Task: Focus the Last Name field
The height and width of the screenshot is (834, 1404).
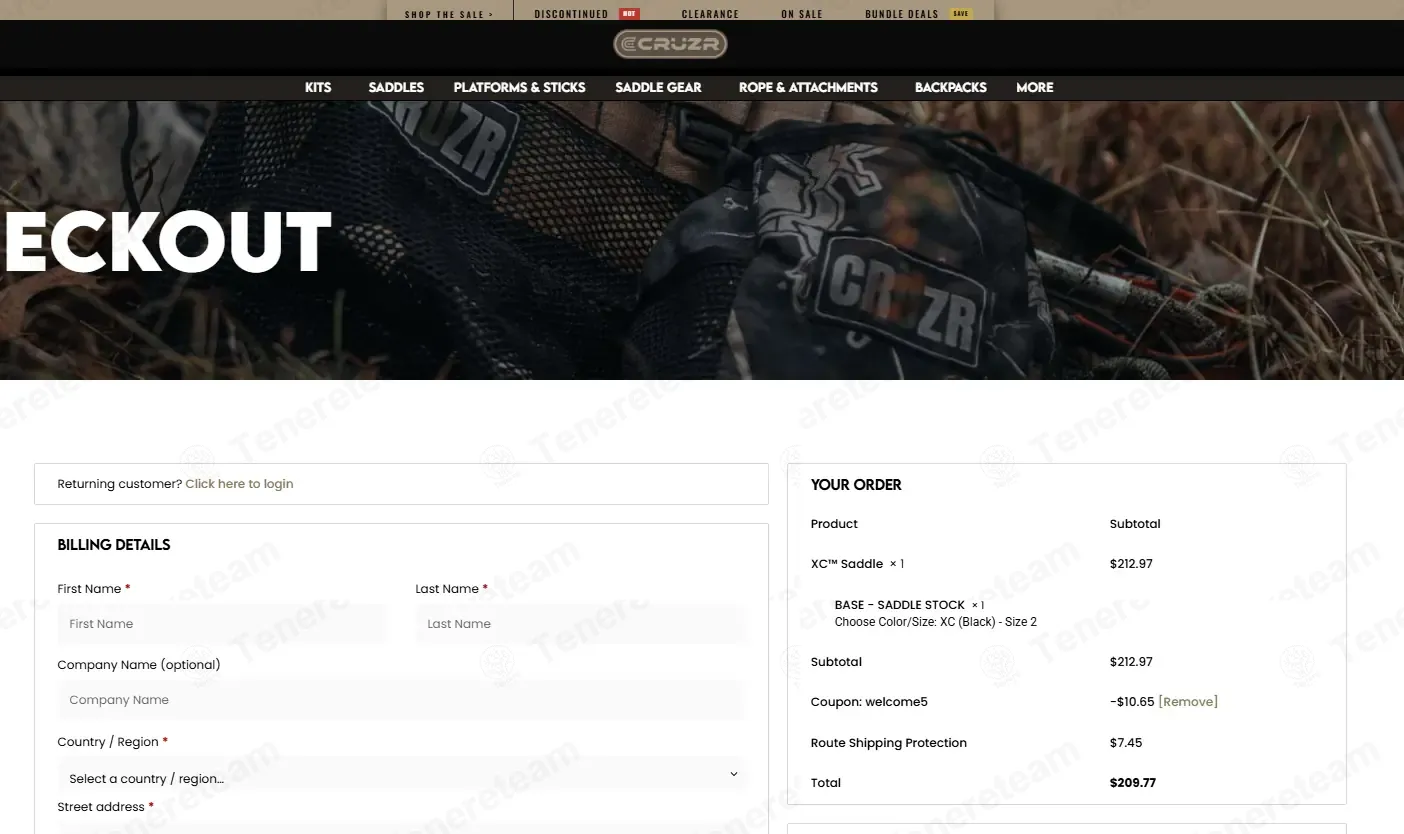Action: click(580, 624)
